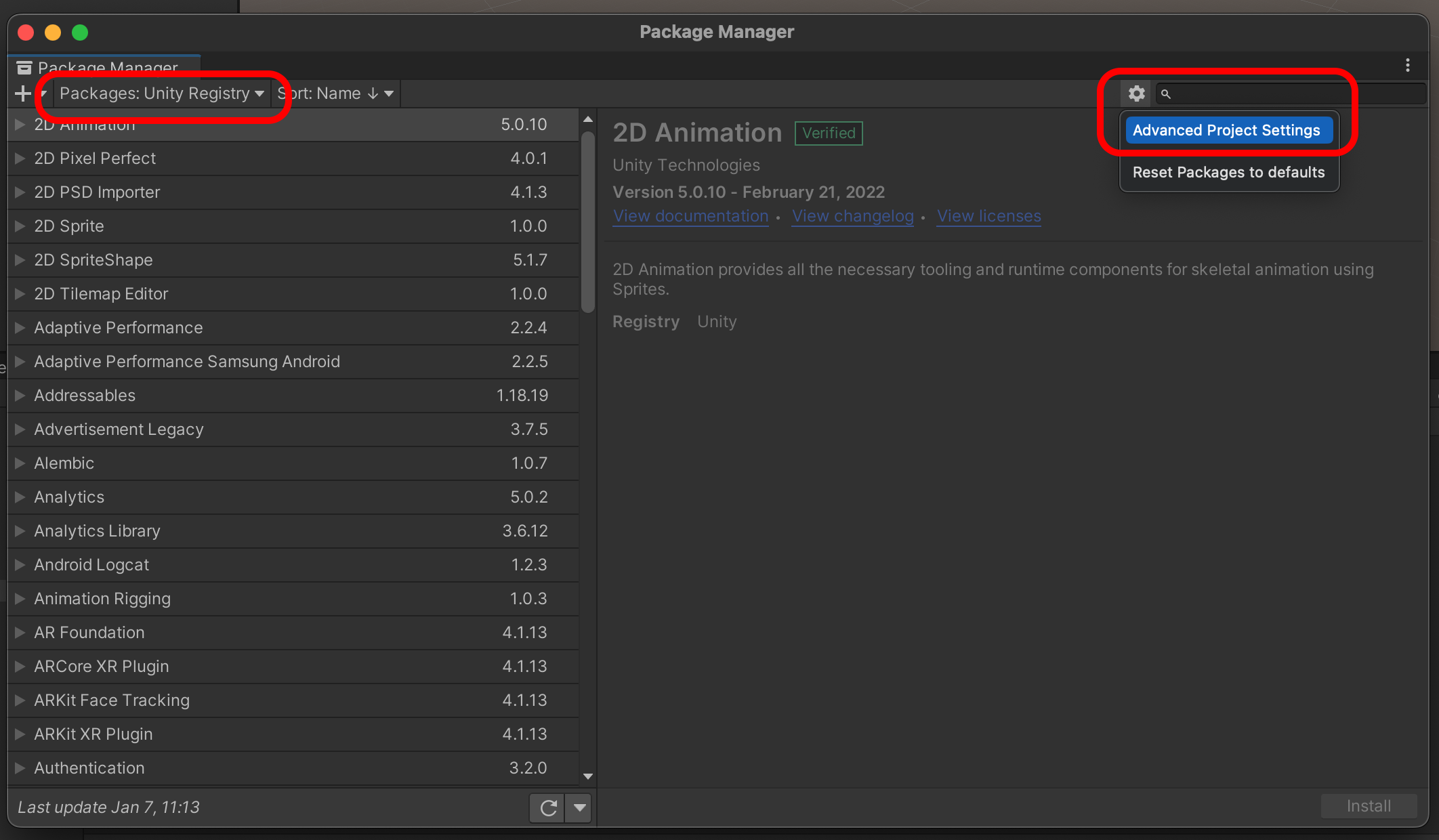Viewport: 1439px width, 840px height.
Task: Click the refresh package list icon
Action: tap(548, 807)
